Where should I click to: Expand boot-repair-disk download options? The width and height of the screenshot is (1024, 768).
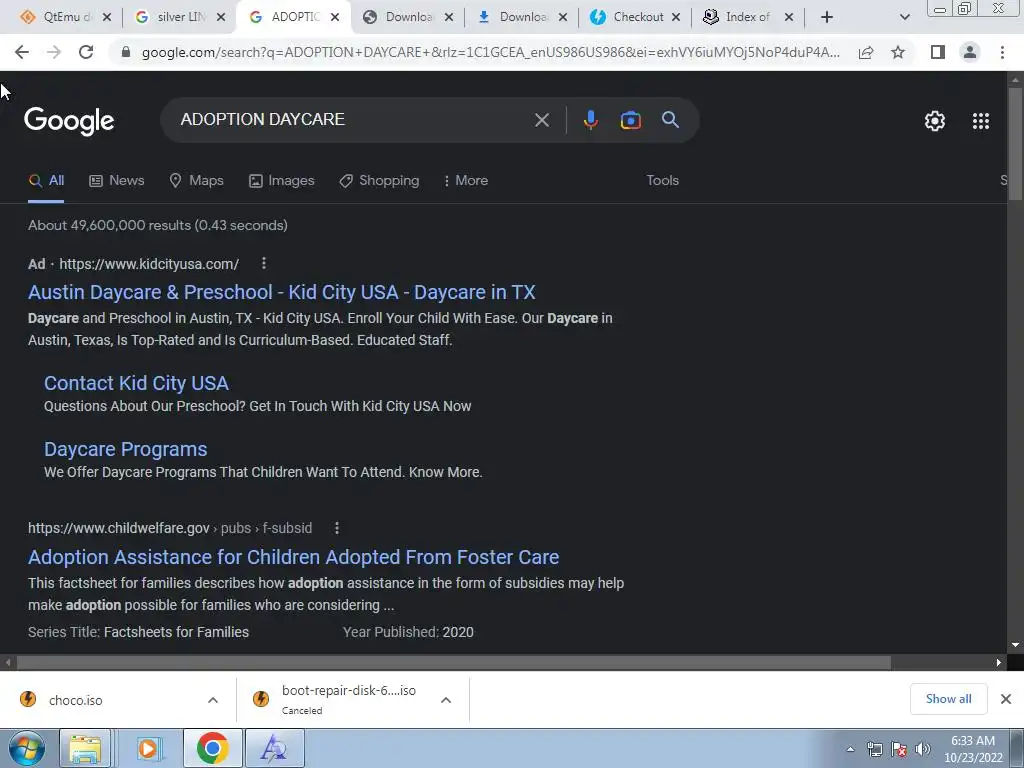click(446, 700)
